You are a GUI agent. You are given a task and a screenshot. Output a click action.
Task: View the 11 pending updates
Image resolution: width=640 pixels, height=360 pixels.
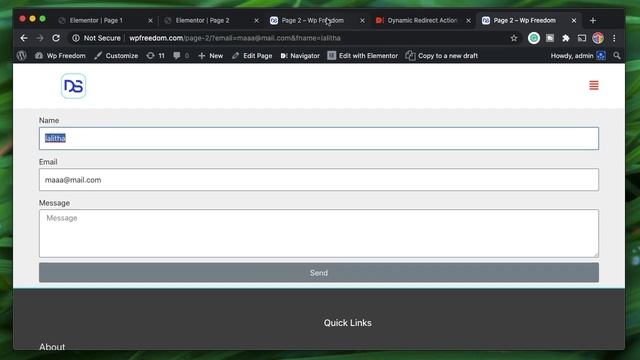click(x=156, y=56)
